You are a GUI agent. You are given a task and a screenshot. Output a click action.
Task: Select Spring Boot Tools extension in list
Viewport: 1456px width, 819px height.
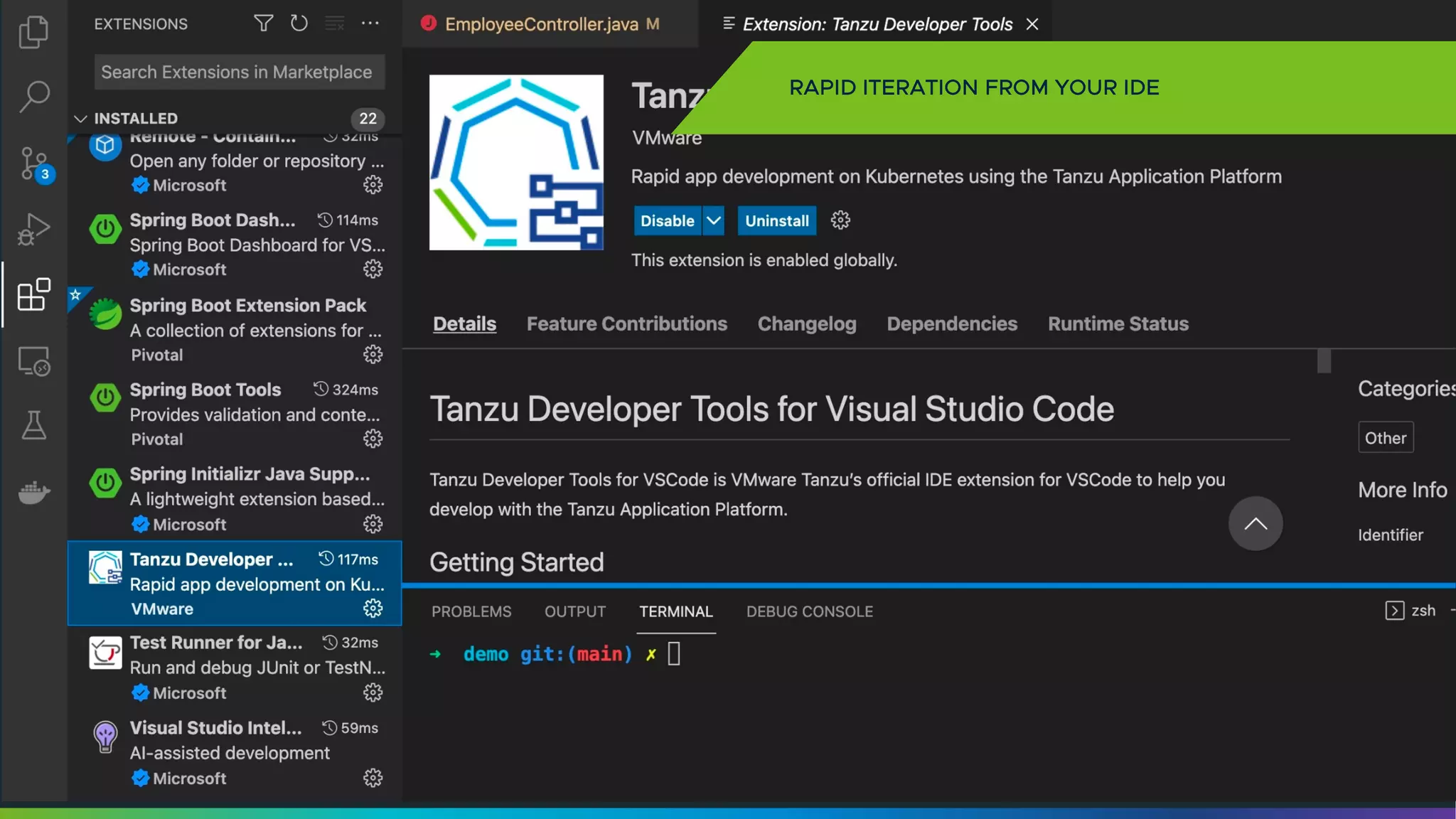coord(235,414)
